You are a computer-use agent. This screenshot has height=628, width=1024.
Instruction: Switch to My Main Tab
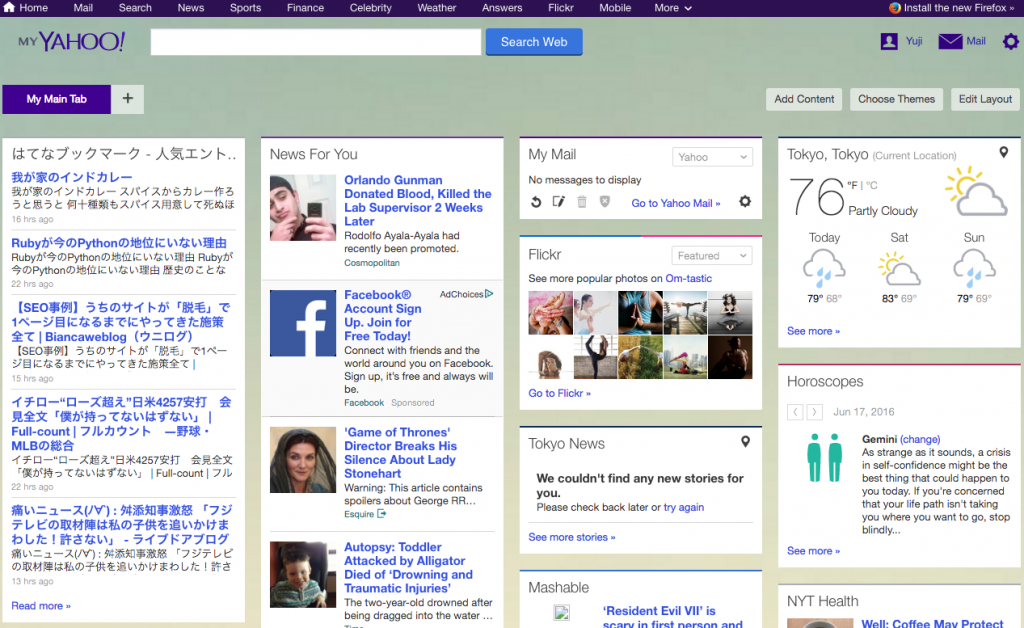tap(56, 99)
